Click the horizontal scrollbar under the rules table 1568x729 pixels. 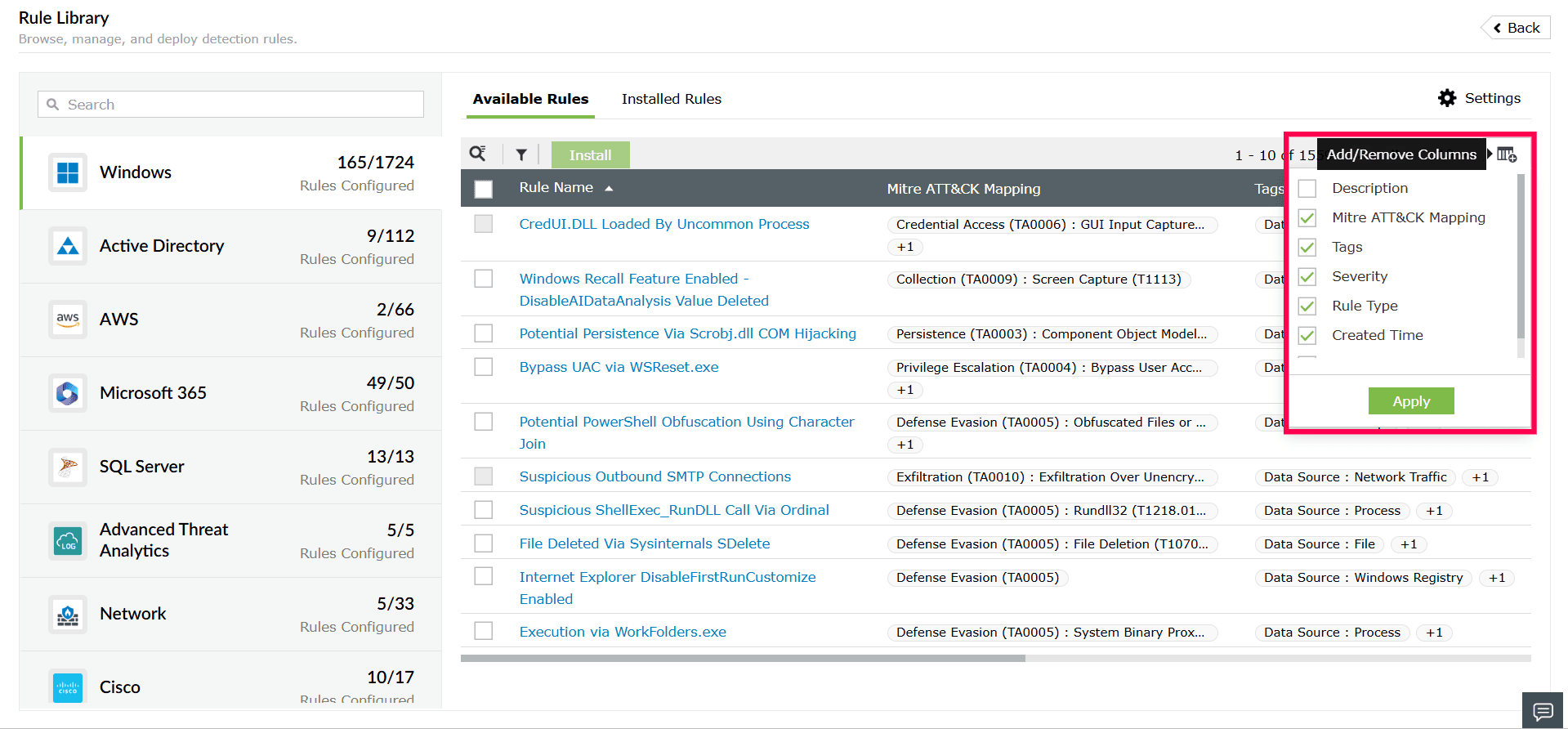(x=743, y=658)
